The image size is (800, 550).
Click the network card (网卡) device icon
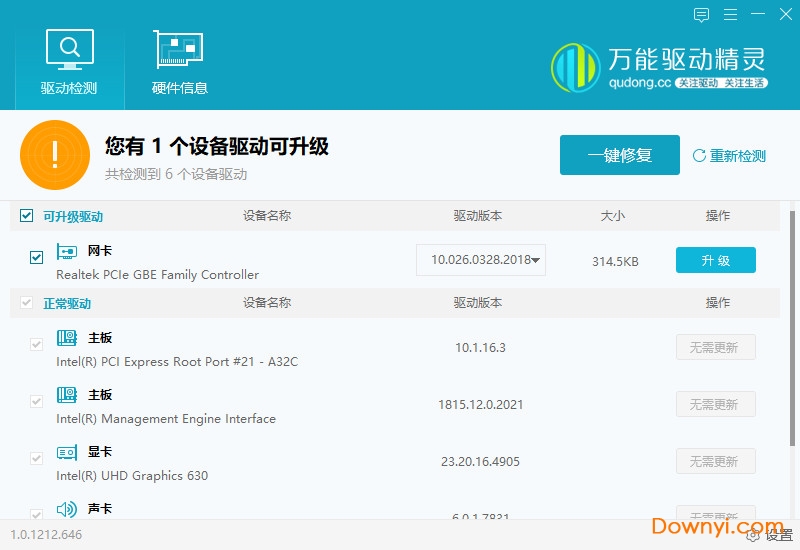[67, 251]
